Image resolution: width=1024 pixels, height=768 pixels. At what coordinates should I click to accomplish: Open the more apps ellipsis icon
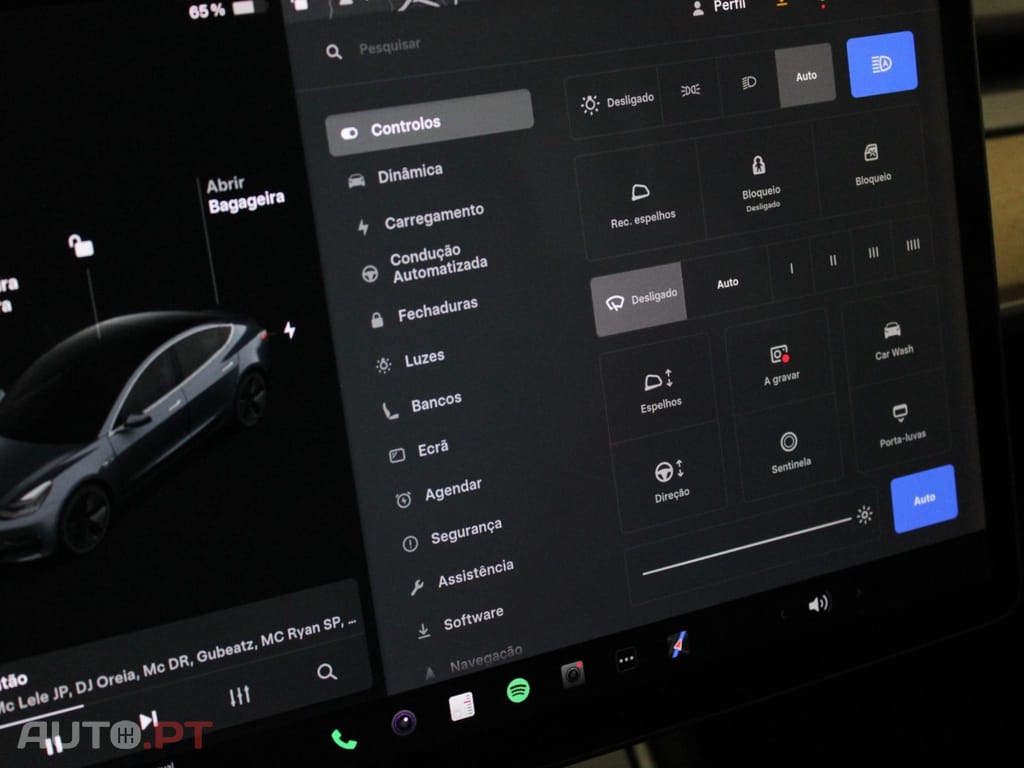tap(626, 659)
